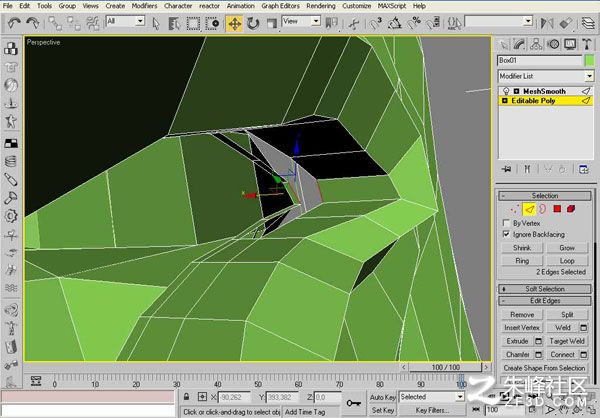Open the named selection sets dropdown

(528, 21)
